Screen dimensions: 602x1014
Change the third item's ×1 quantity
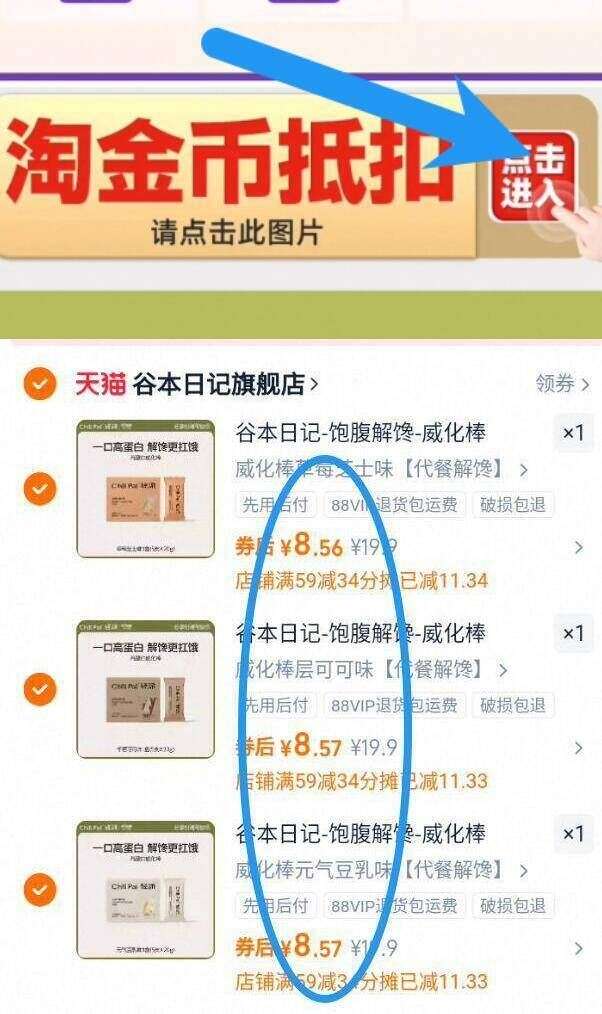[x=574, y=834]
